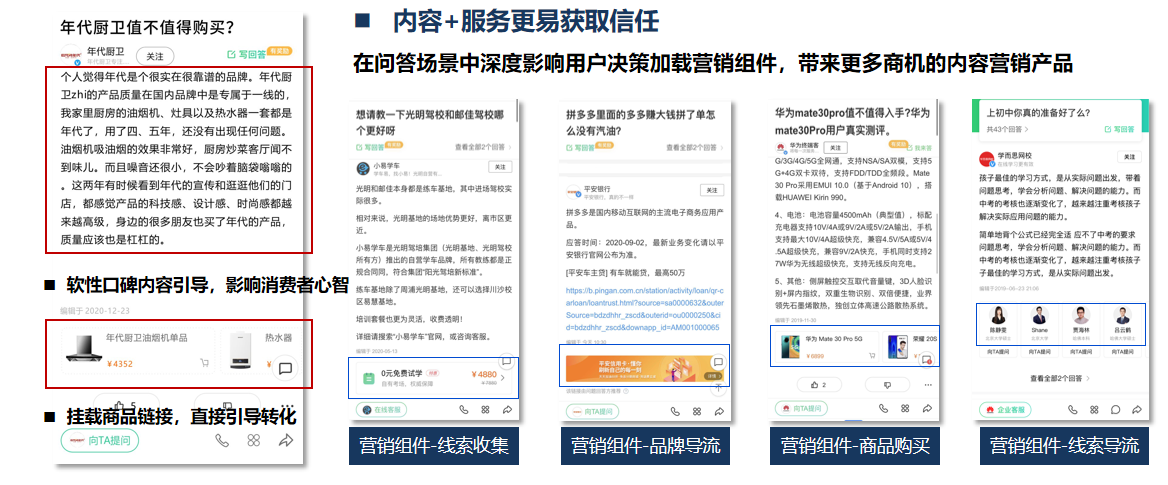Tap the phone icon in 华为 mate30pro screen

883,408
